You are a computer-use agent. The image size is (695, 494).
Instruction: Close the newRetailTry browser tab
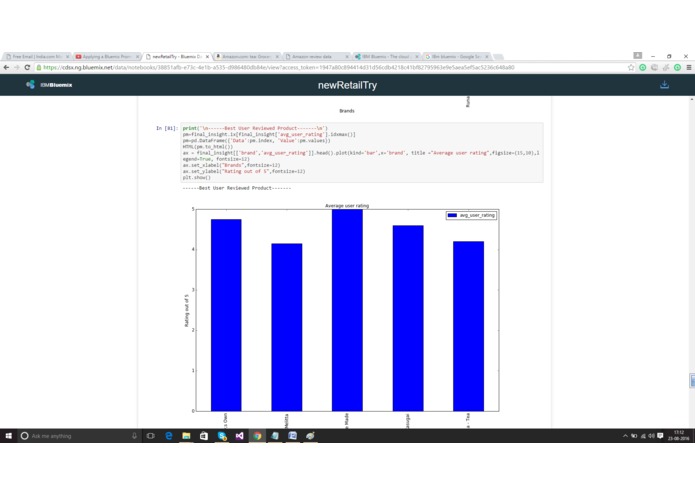(207, 57)
